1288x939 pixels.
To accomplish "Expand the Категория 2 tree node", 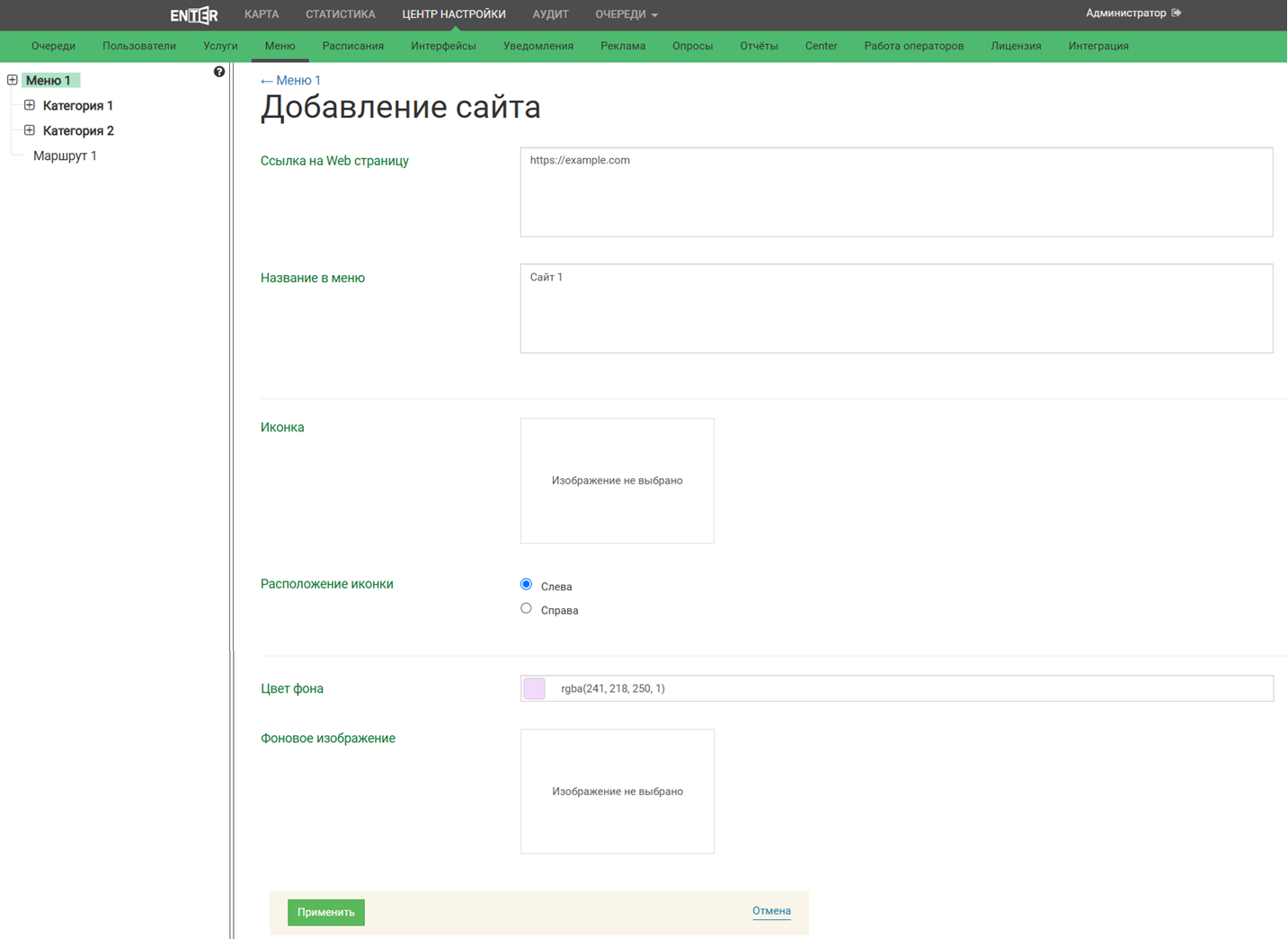I will 30,130.
